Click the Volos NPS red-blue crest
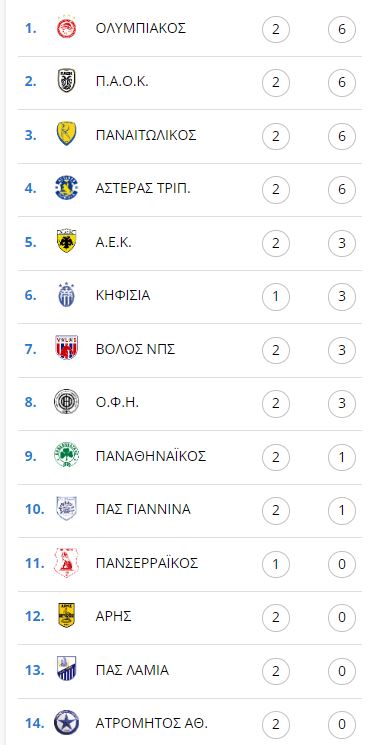Image resolution: width=369 pixels, height=745 pixels. [66, 349]
